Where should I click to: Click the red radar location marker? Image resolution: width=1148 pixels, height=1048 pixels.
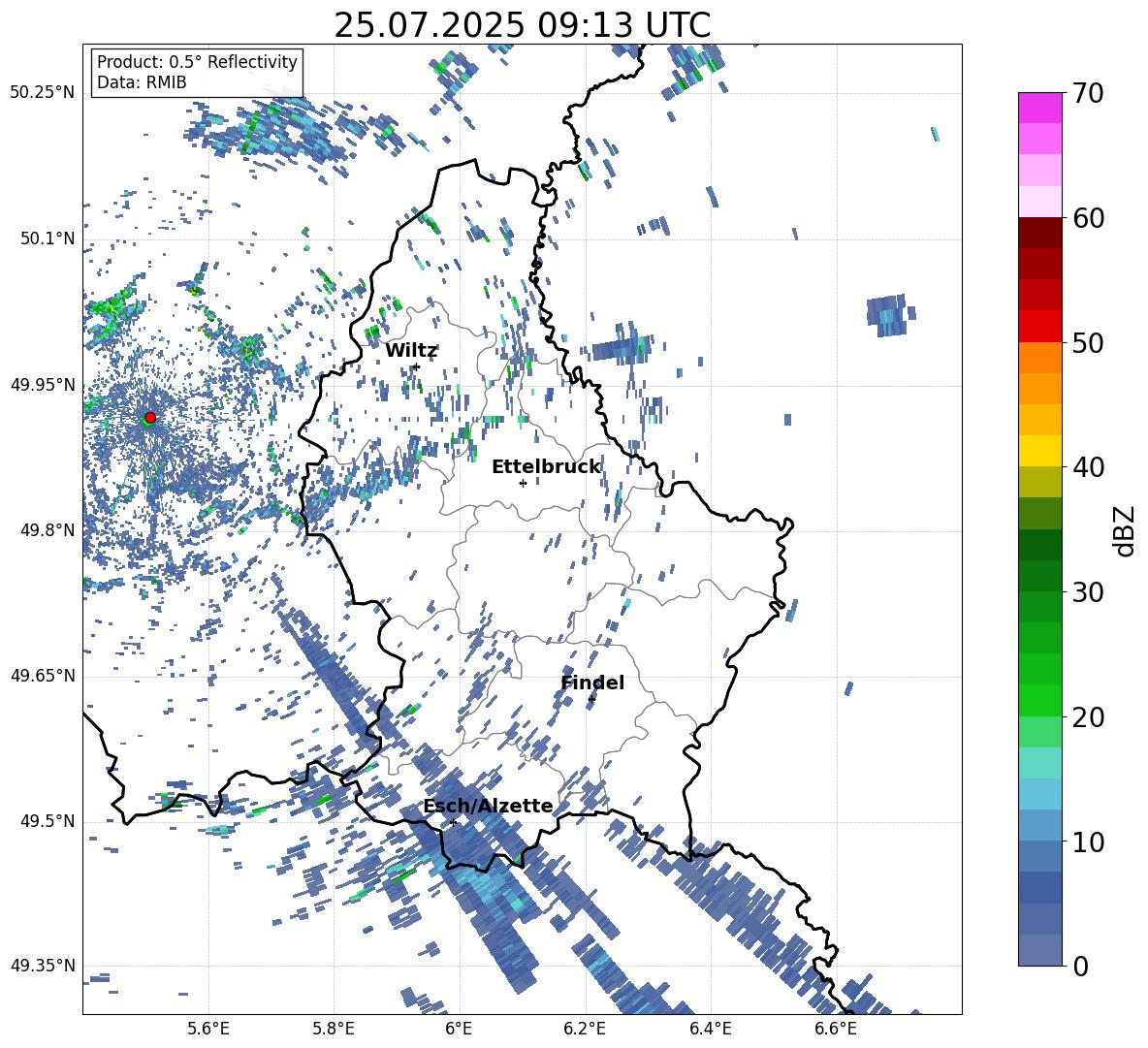150,418
